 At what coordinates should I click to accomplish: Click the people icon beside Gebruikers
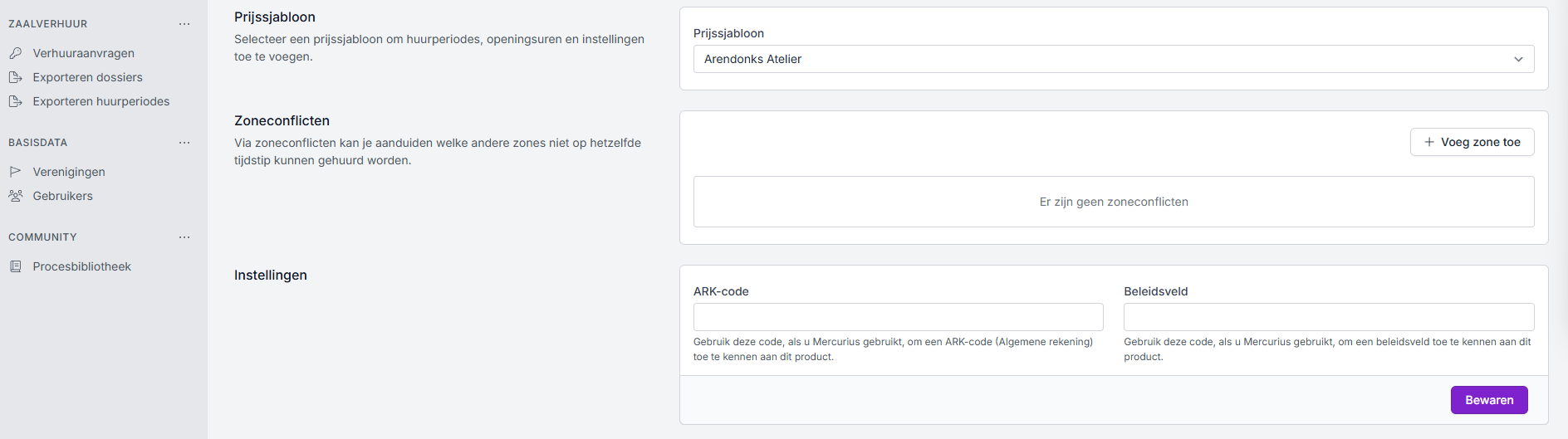tap(15, 196)
